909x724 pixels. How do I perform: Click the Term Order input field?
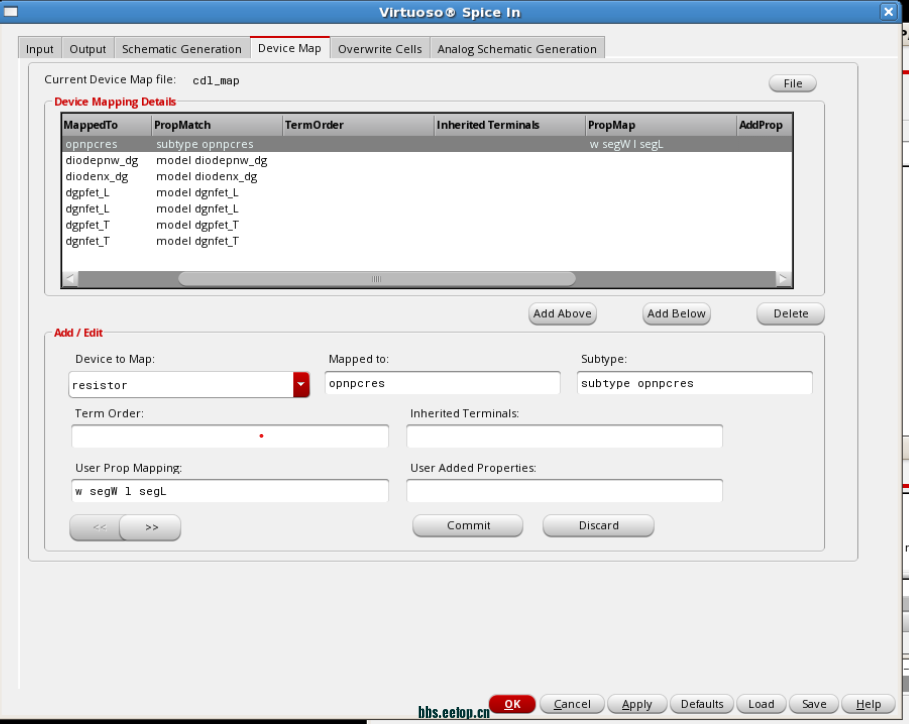tap(230, 436)
